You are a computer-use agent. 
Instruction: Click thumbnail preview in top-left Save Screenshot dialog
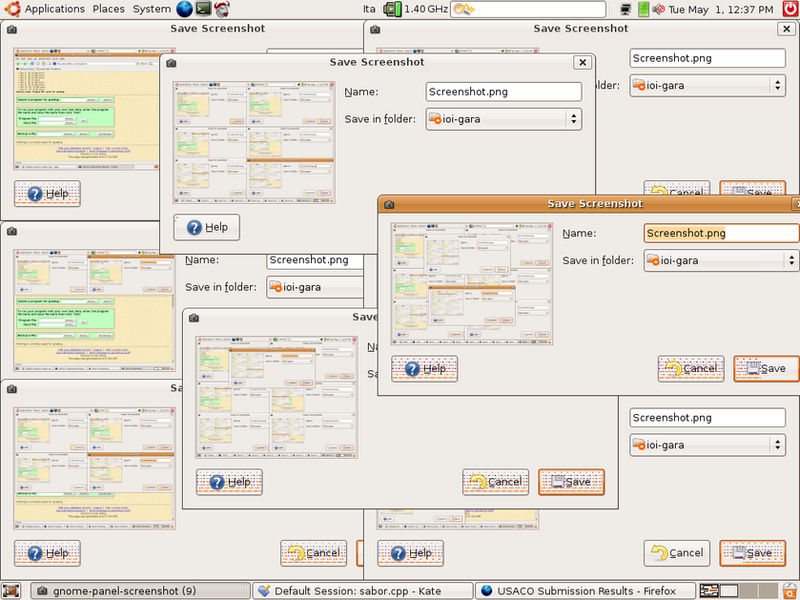86,109
